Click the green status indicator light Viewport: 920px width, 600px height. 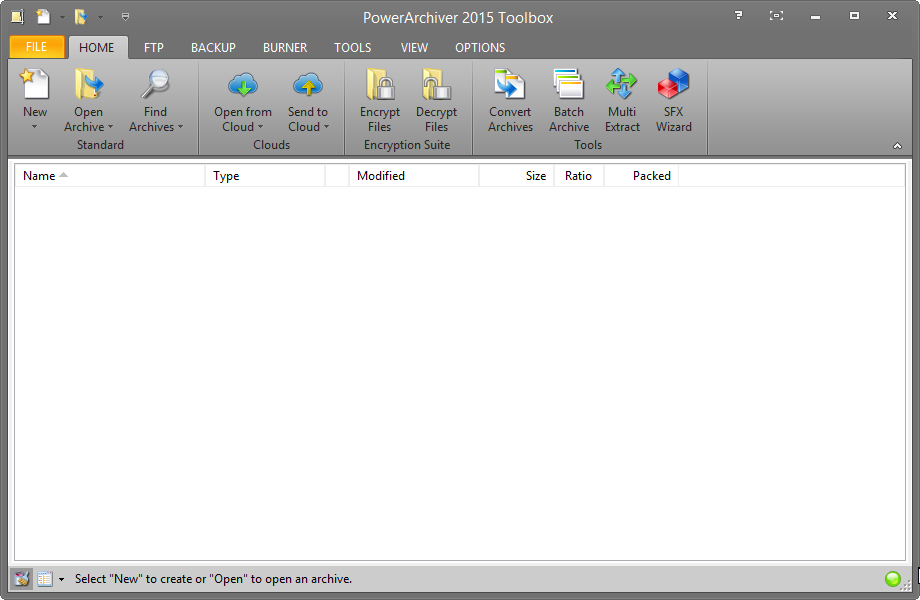pyautogui.click(x=892, y=579)
